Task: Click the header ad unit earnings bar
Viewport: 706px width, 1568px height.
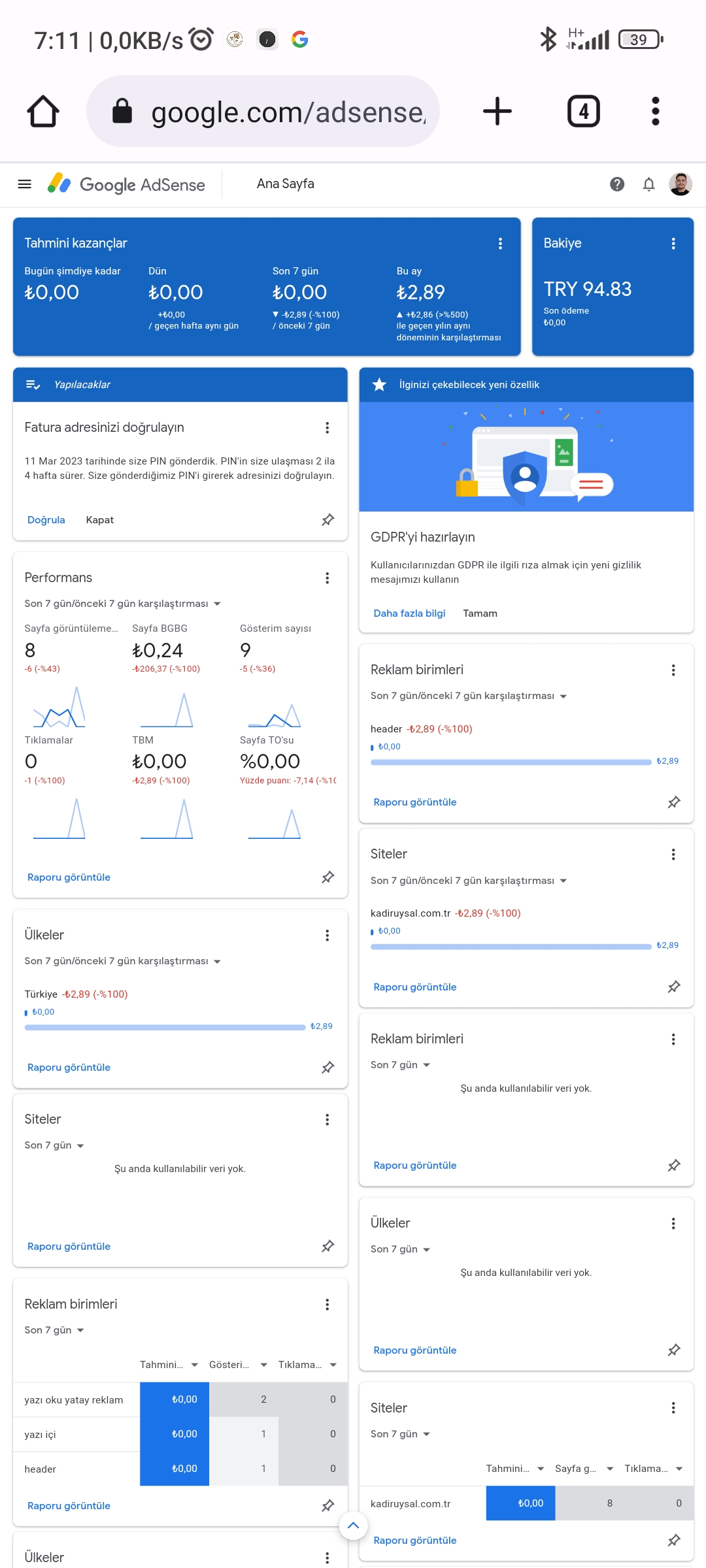Action: 511,762
